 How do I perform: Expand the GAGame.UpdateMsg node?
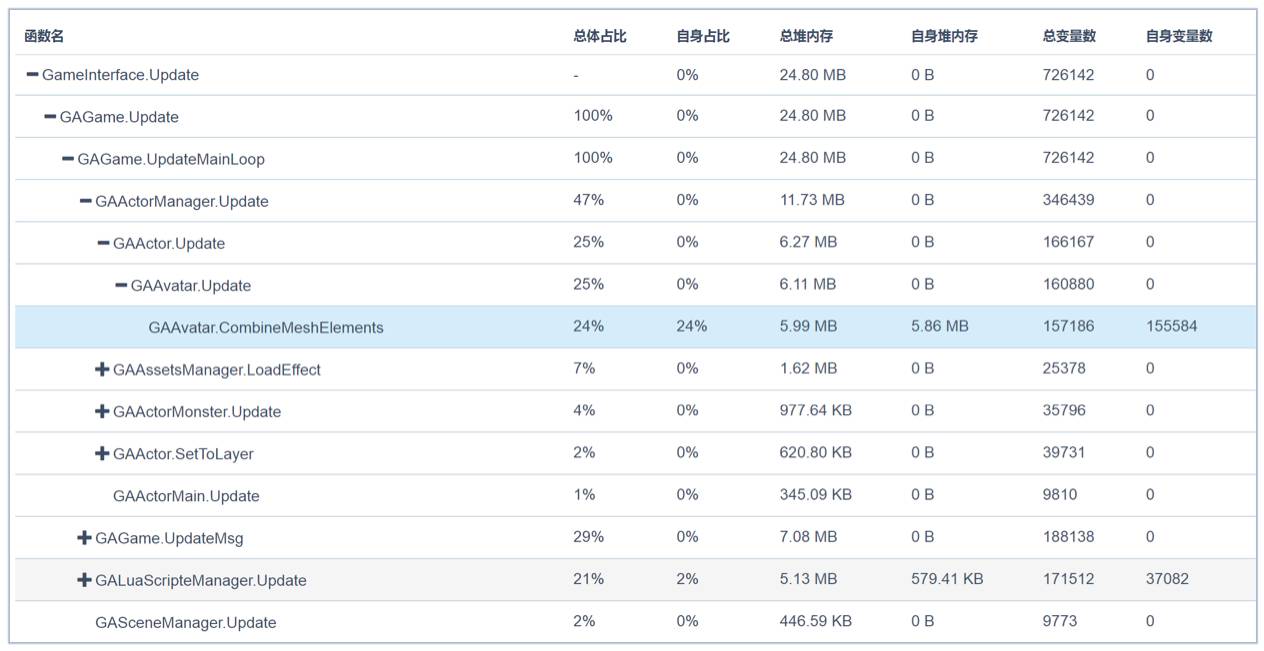[x=84, y=538]
